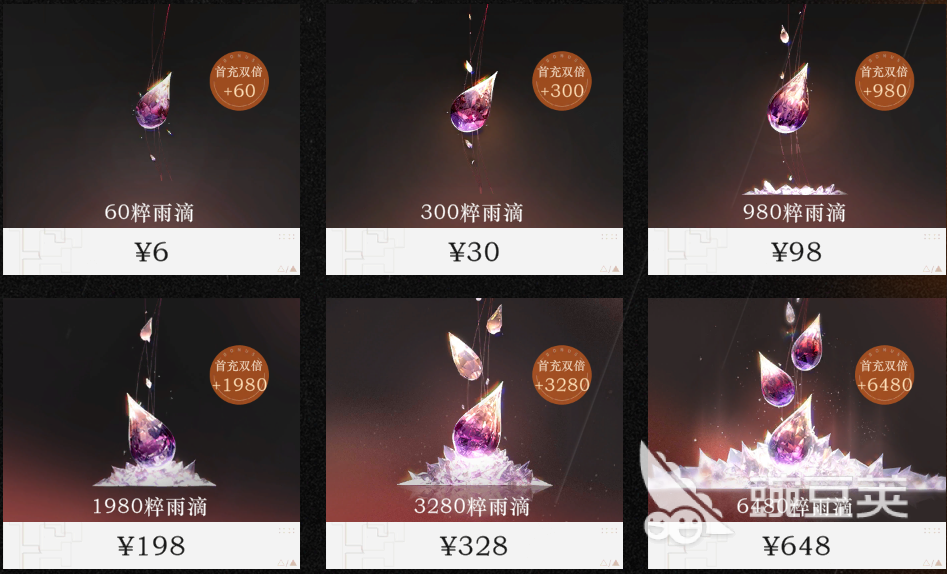Click the +980 first-recharge bonus badge

point(884,81)
